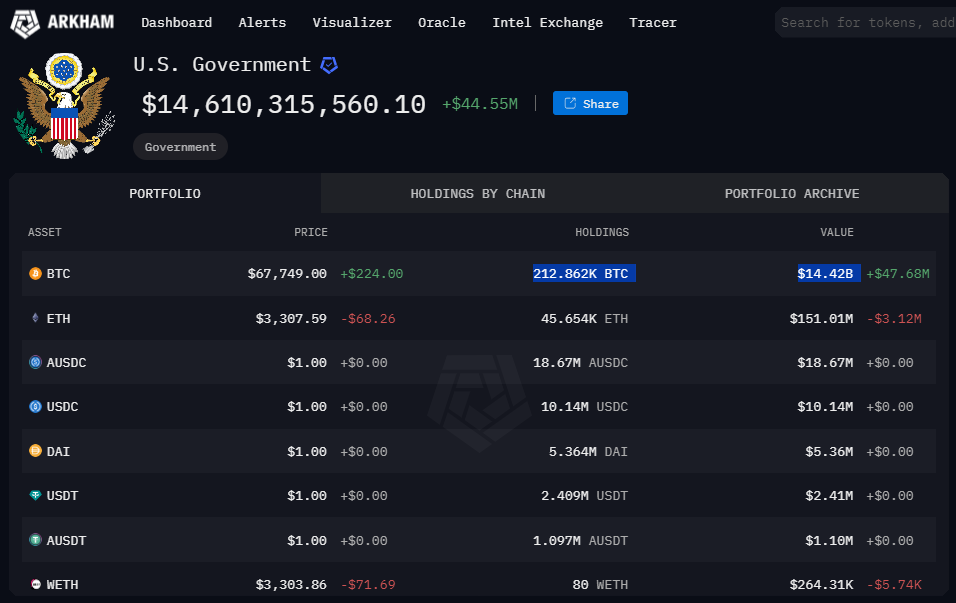The height and width of the screenshot is (603, 956).
Task: Click the +$224.00 BTC price change
Action: 371,274
